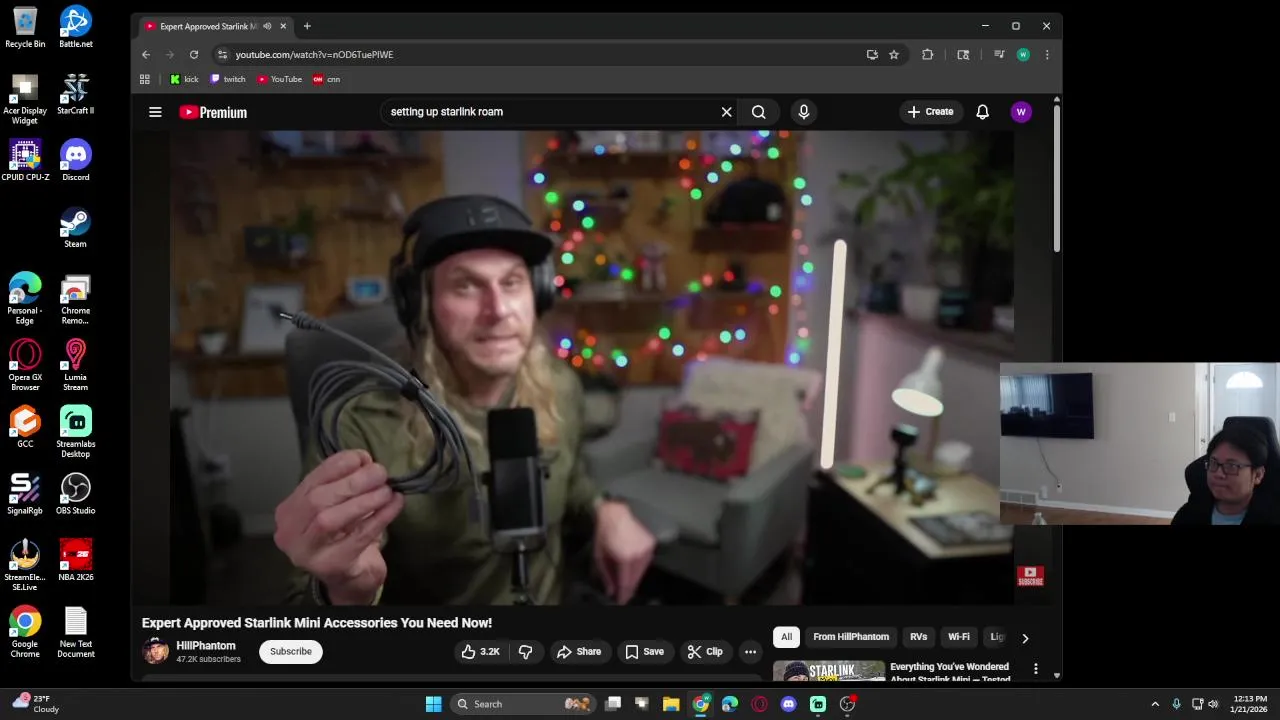
Task: Open more actions for the video
Action: tap(750, 652)
